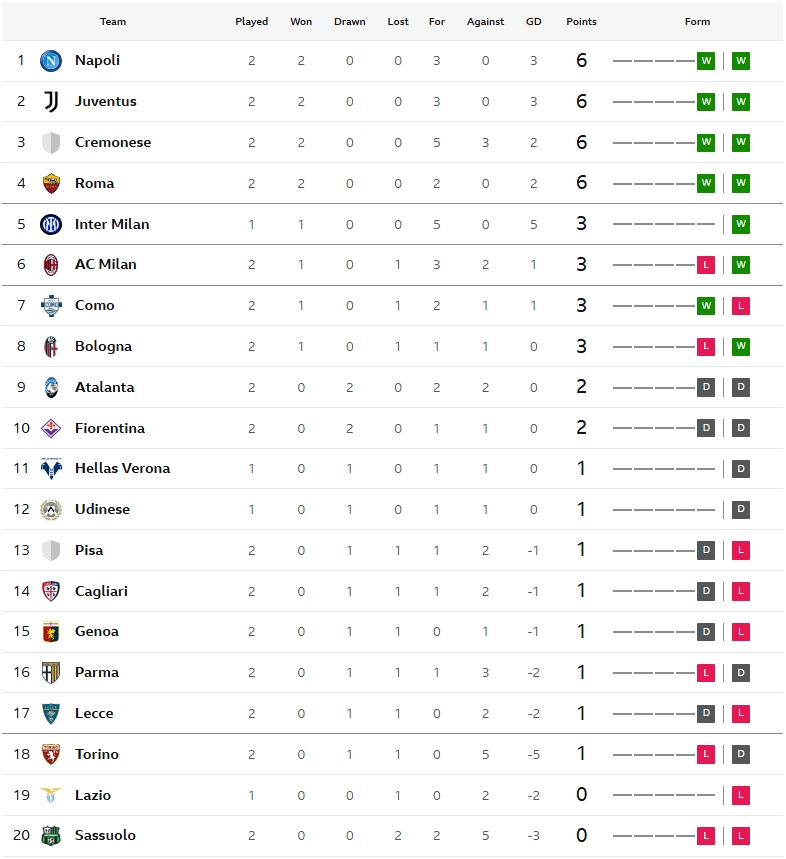Click the Sassuolo club badge

click(51, 836)
